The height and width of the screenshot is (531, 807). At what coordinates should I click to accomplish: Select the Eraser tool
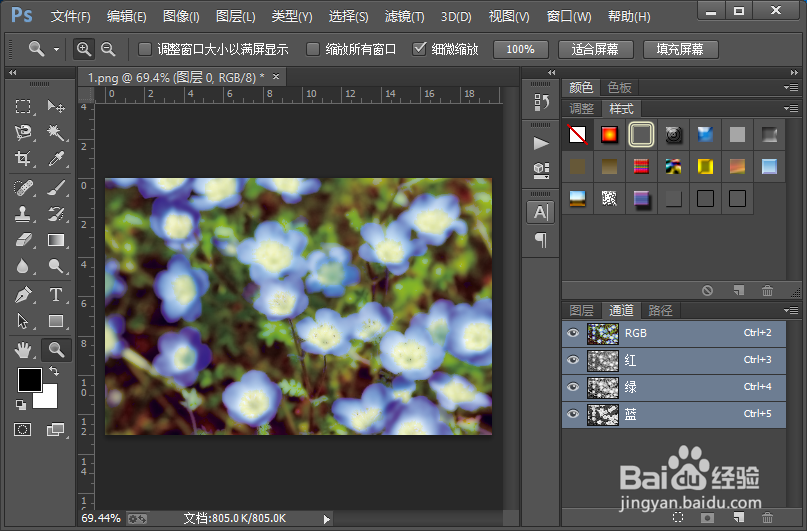click(23, 240)
